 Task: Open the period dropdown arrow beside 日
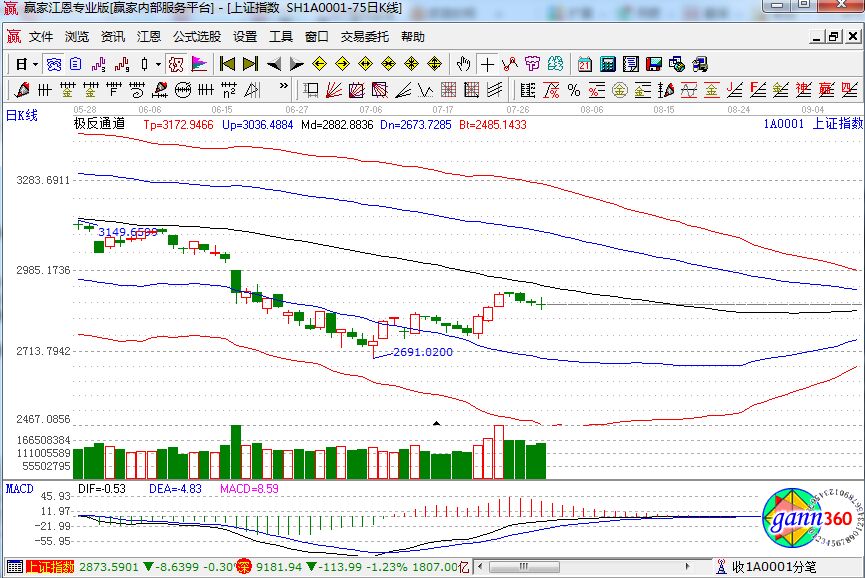35,64
